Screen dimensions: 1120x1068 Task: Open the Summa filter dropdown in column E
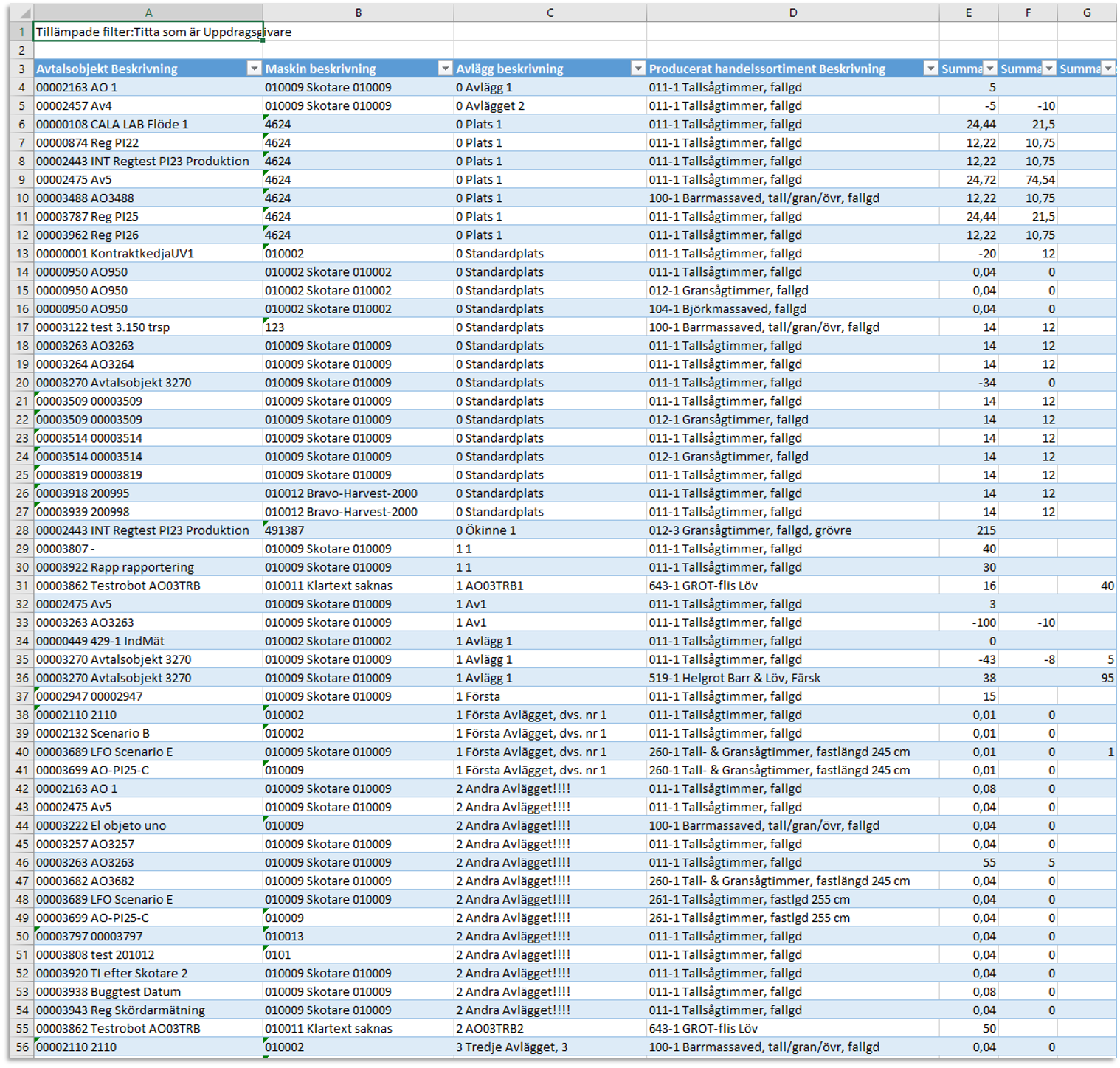tap(990, 69)
